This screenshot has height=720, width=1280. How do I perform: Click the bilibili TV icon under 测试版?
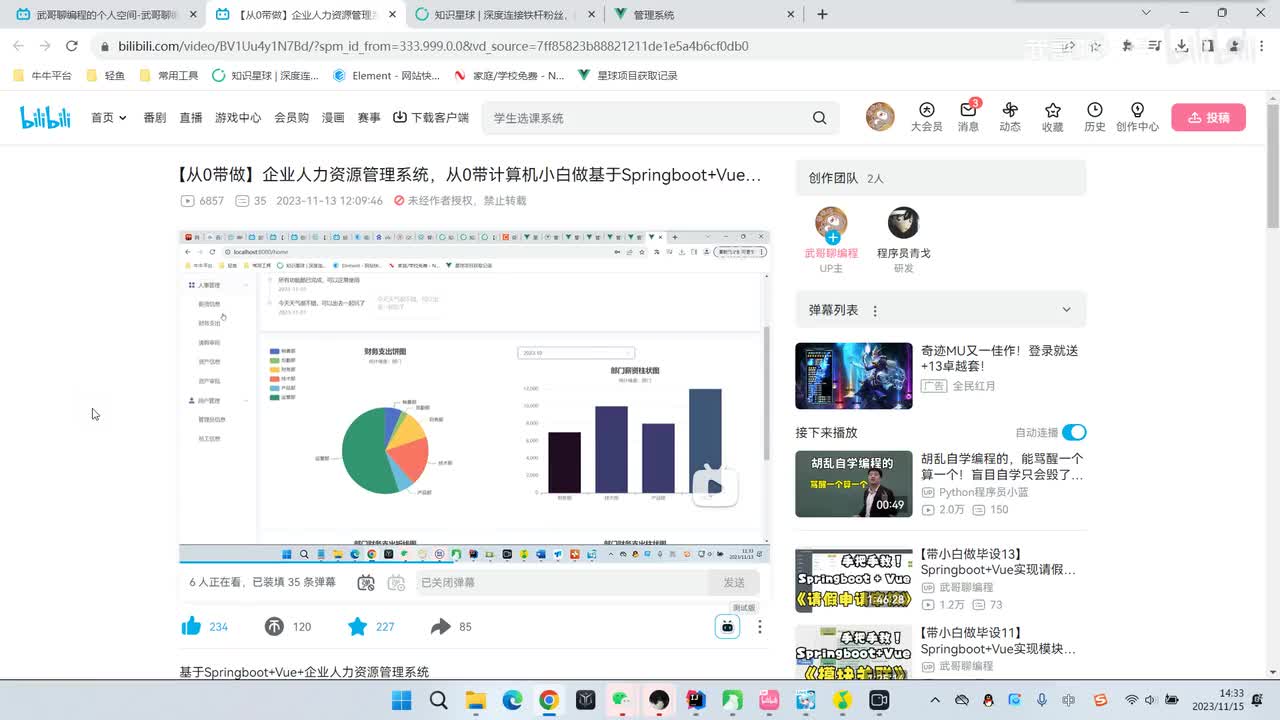click(x=727, y=626)
